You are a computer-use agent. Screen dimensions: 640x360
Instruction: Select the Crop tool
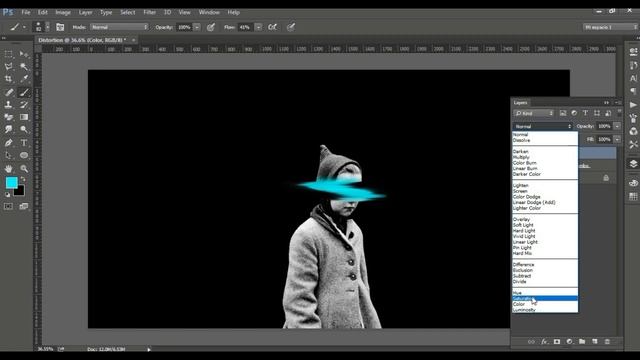(x=8, y=79)
